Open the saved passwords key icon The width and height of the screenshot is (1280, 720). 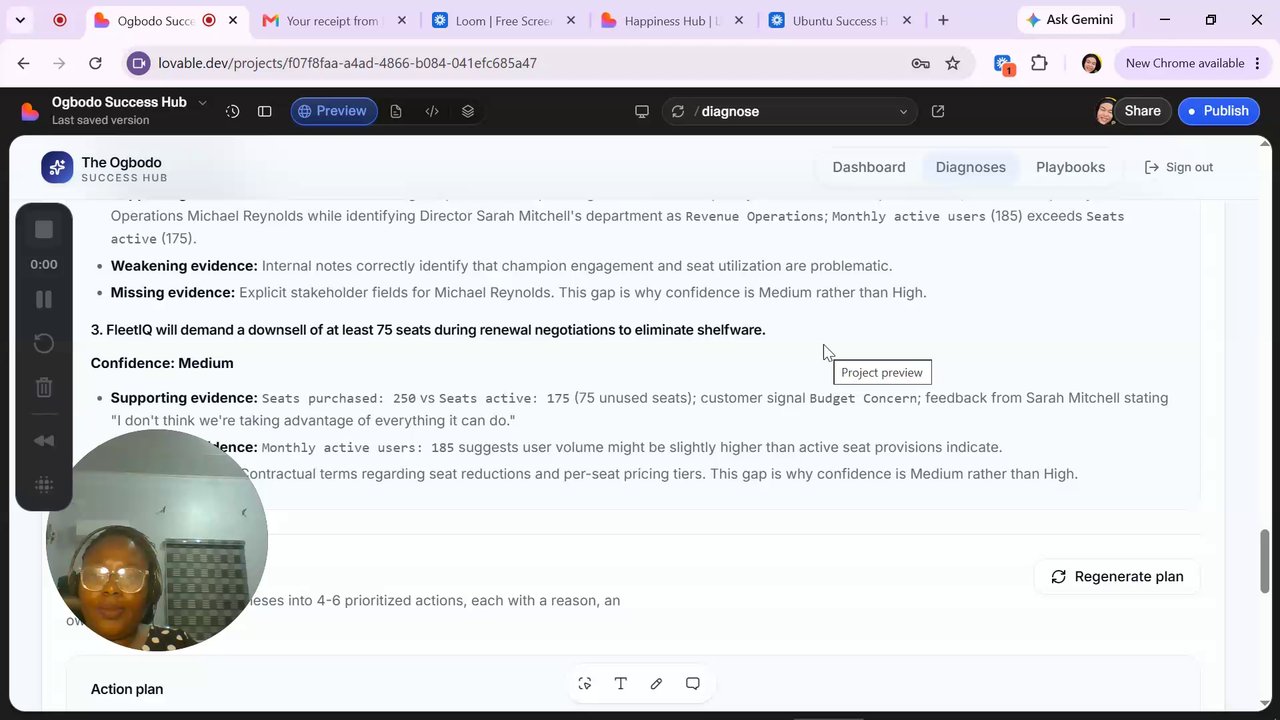(x=921, y=63)
